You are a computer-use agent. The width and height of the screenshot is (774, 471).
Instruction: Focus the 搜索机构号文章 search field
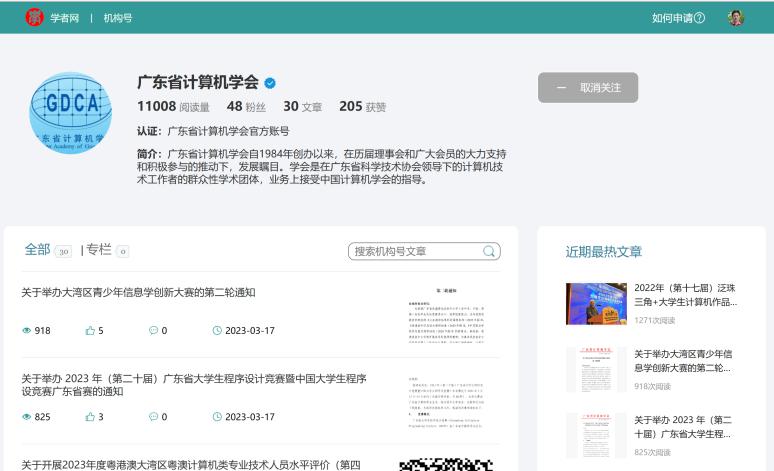click(424, 251)
